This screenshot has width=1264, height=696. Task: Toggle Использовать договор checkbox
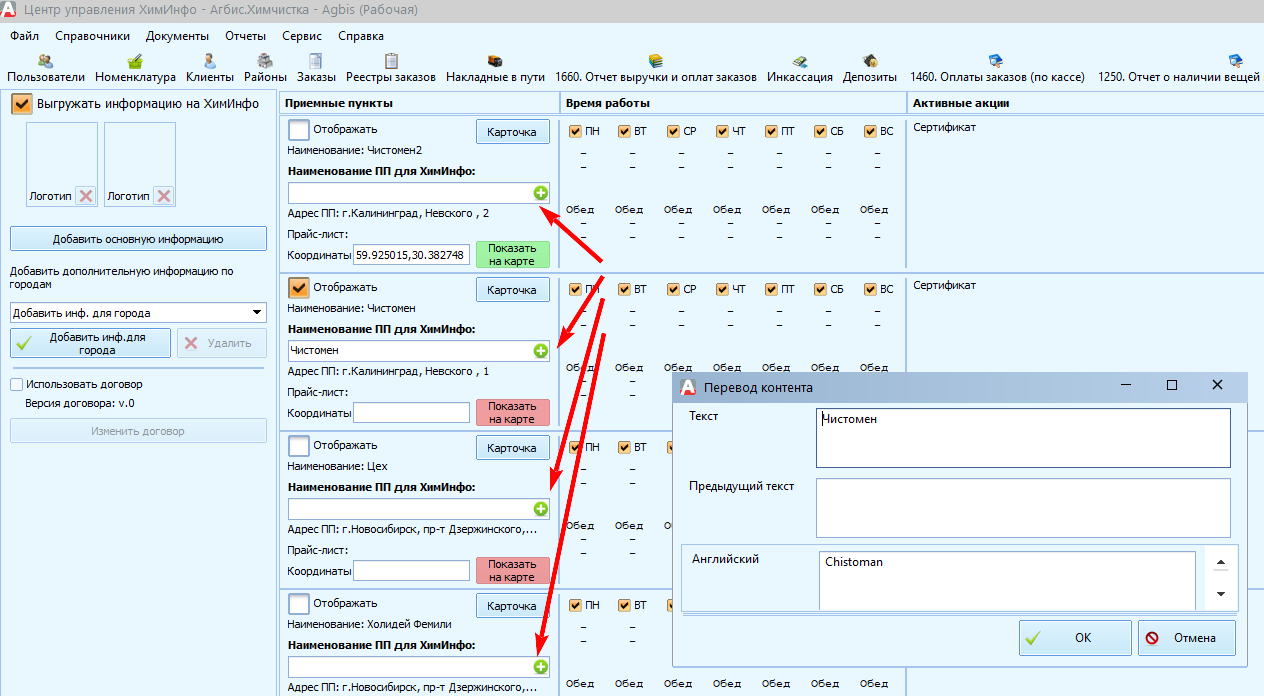click(17, 384)
